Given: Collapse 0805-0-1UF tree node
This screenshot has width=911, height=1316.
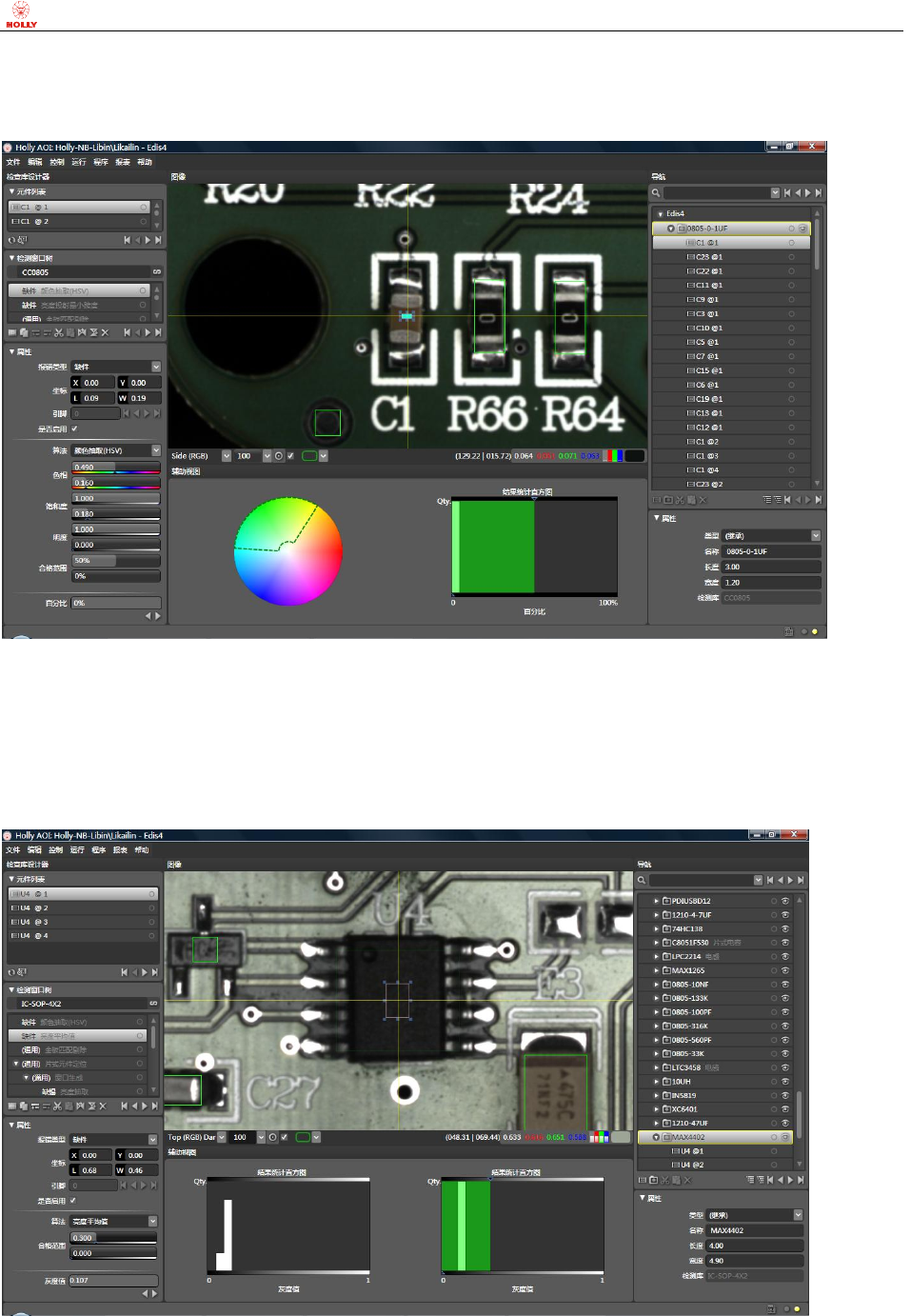Looking at the screenshot, I should pos(670,229).
